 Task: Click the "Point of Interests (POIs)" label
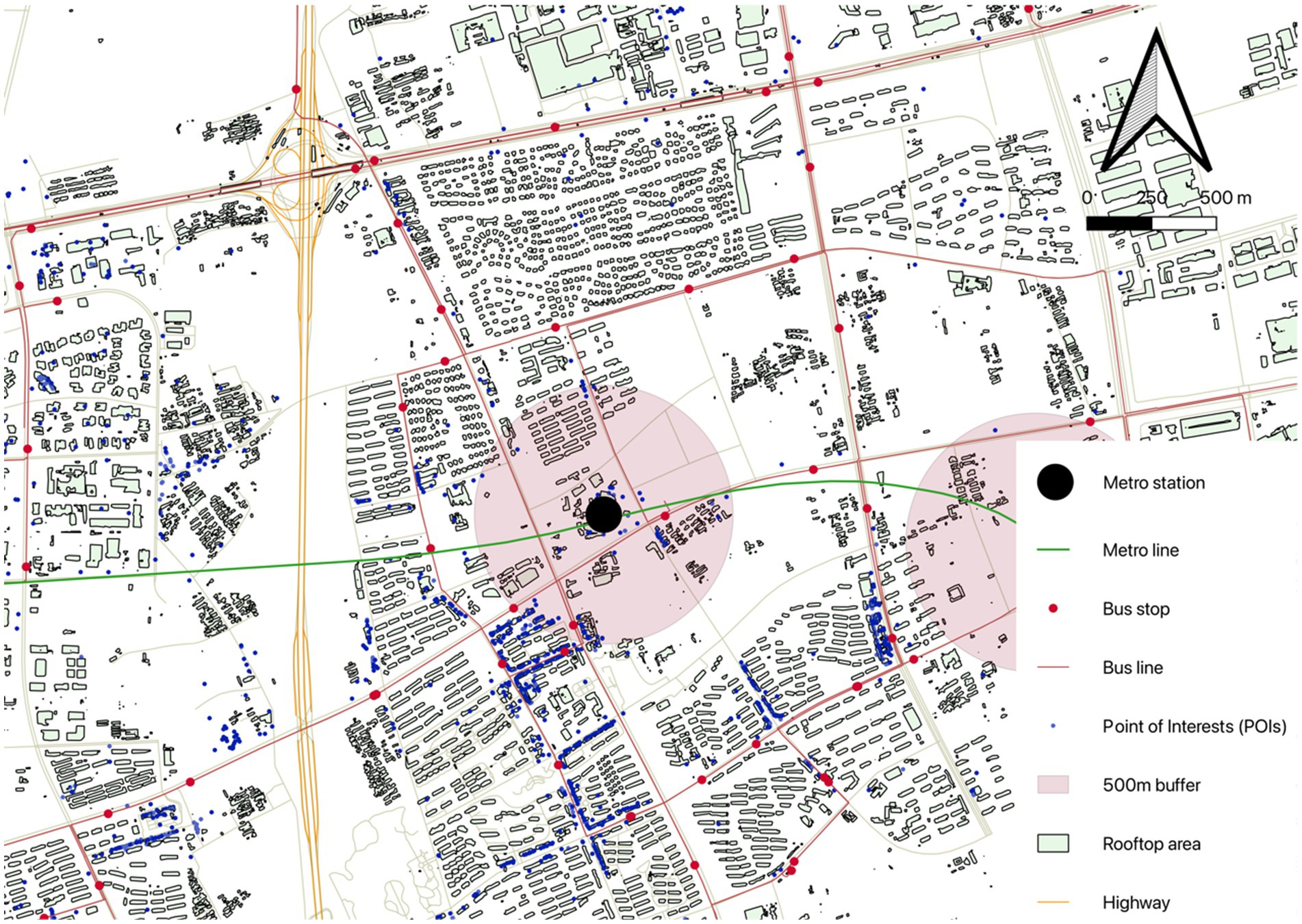1195,726
